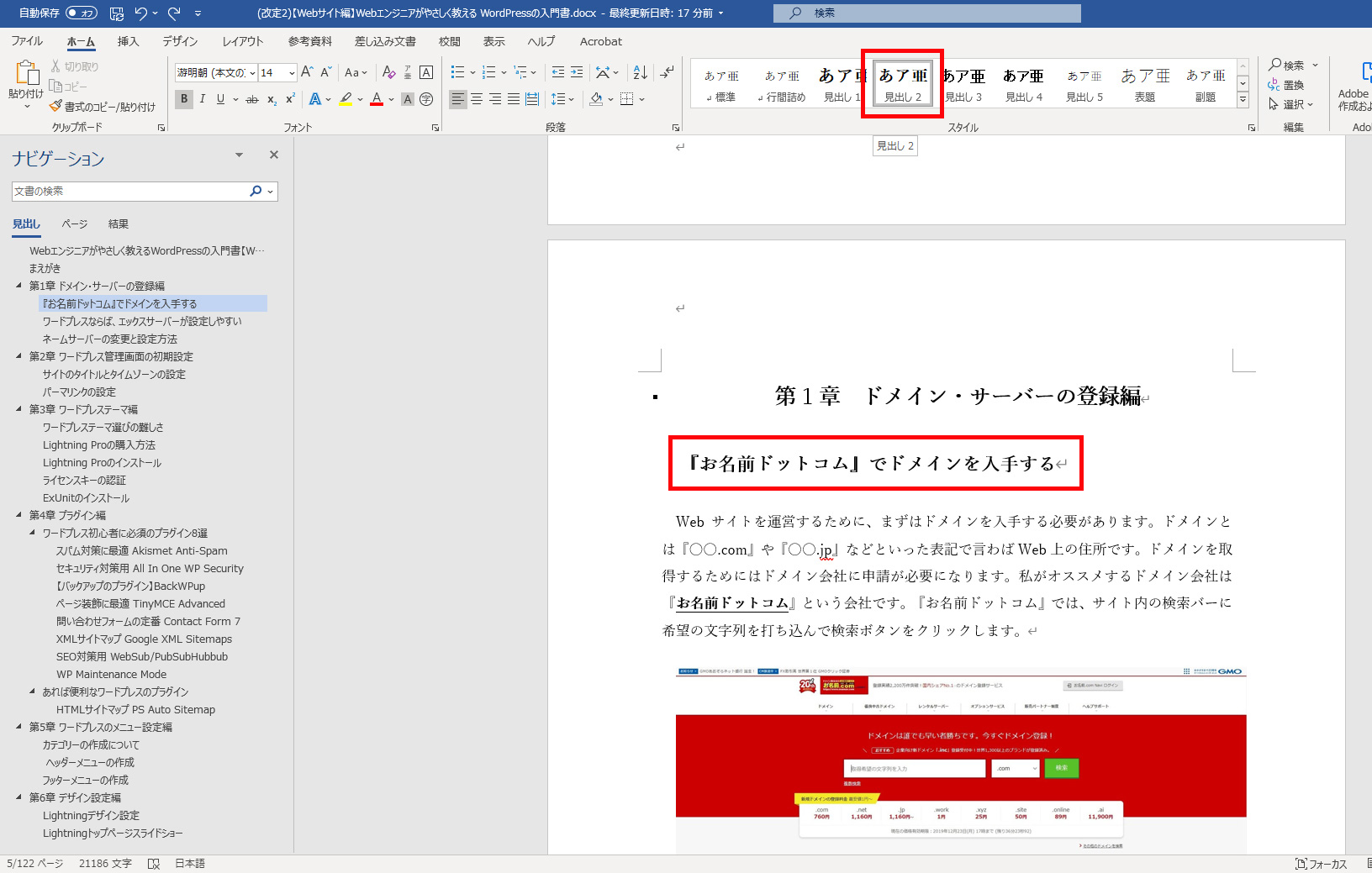The image size is (1372, 873).
Task: Apply the 見出し 2 style
Action: tap(903, 83)
